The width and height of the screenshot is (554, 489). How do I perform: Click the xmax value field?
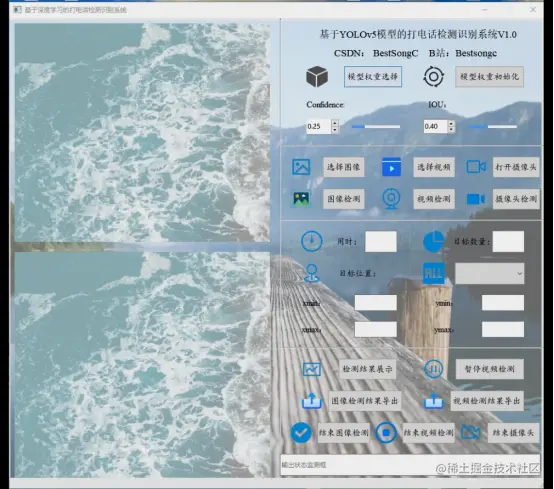(x=376, y=329)
